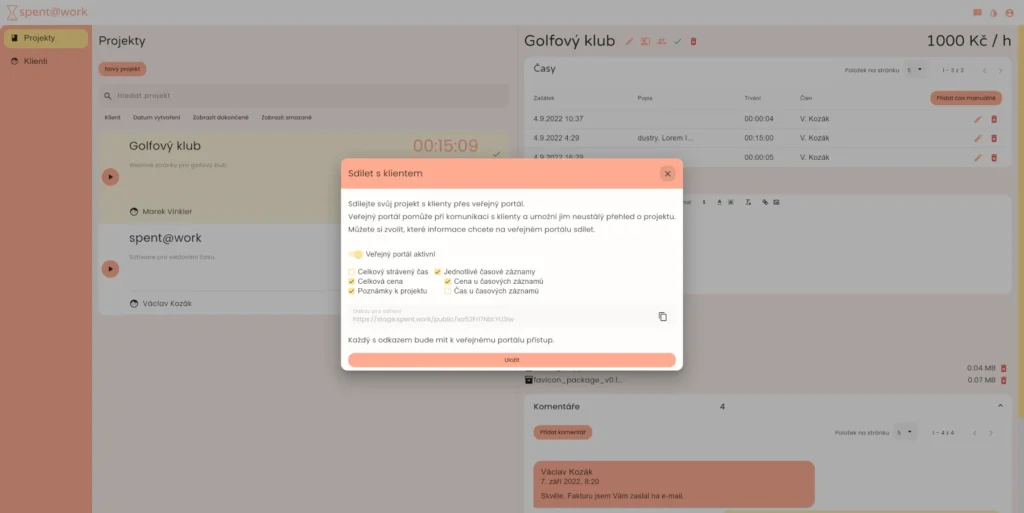Delete the 0.04 MB attachment file
Image resolution: width=1024 pixels, height=513 pixels.
point(1004,368)
